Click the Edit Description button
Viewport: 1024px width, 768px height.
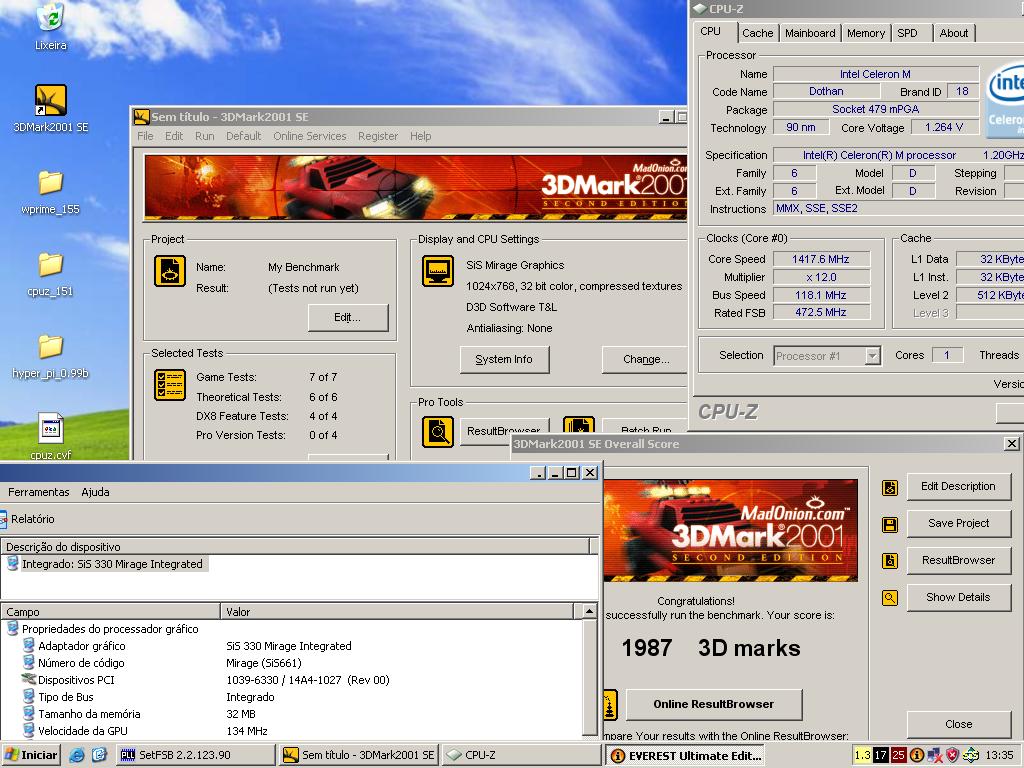pos(959,487)
